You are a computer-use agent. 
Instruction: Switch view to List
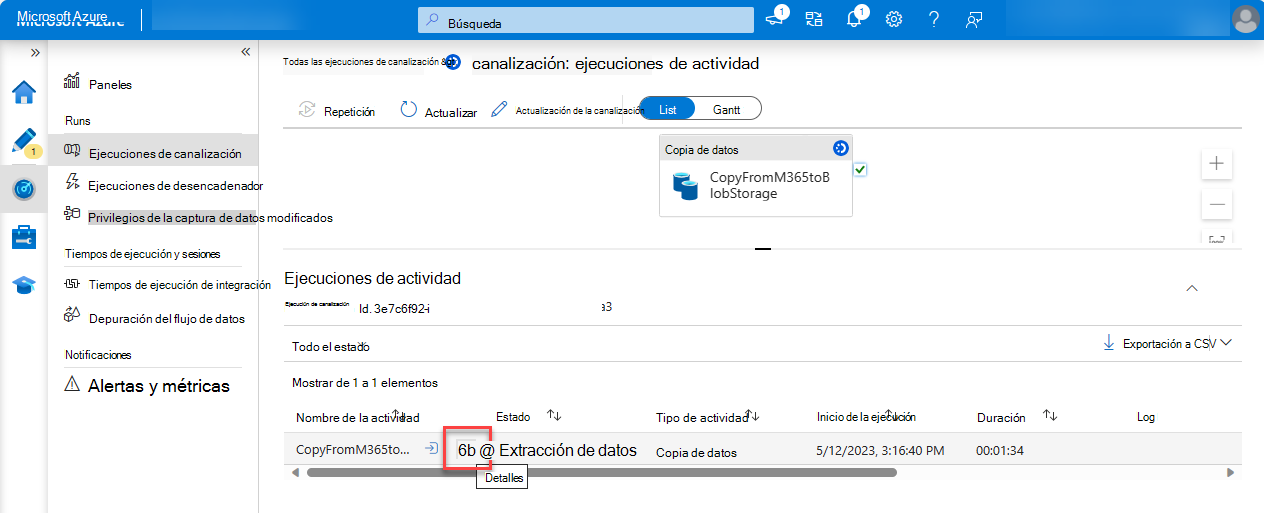(x=668, y=109)
